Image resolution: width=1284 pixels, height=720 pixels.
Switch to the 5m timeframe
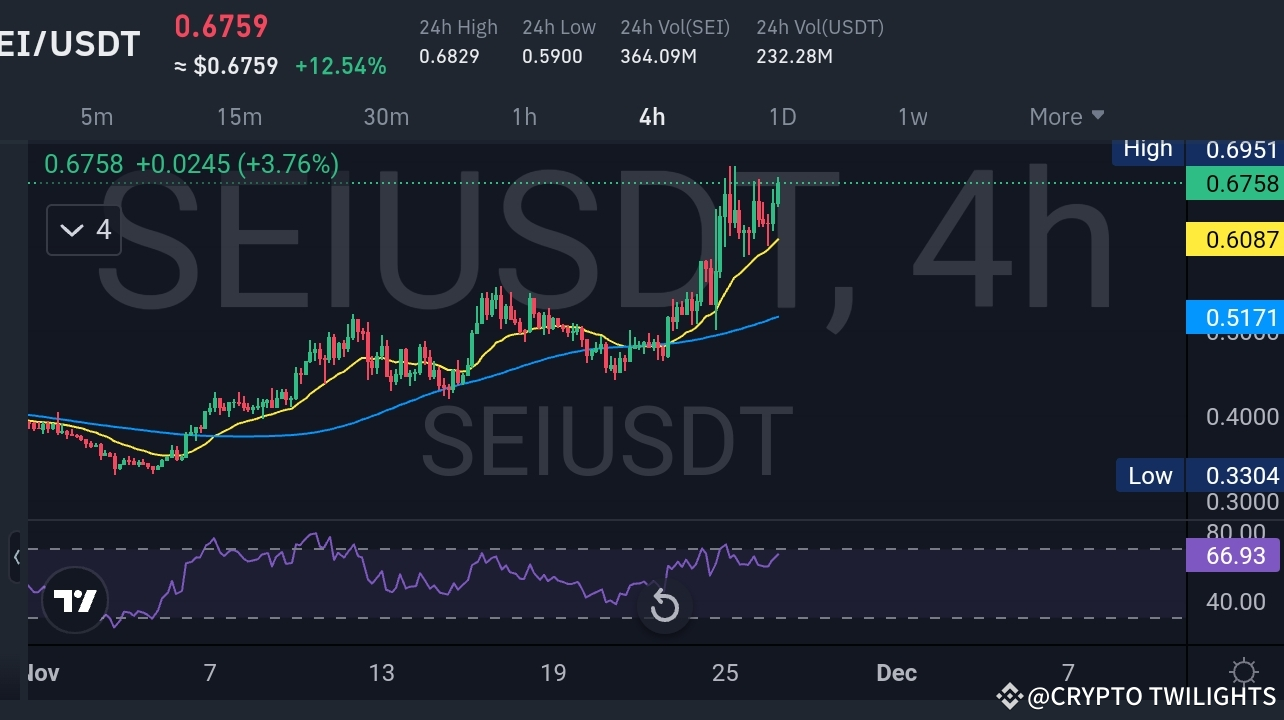coord(97,117)
